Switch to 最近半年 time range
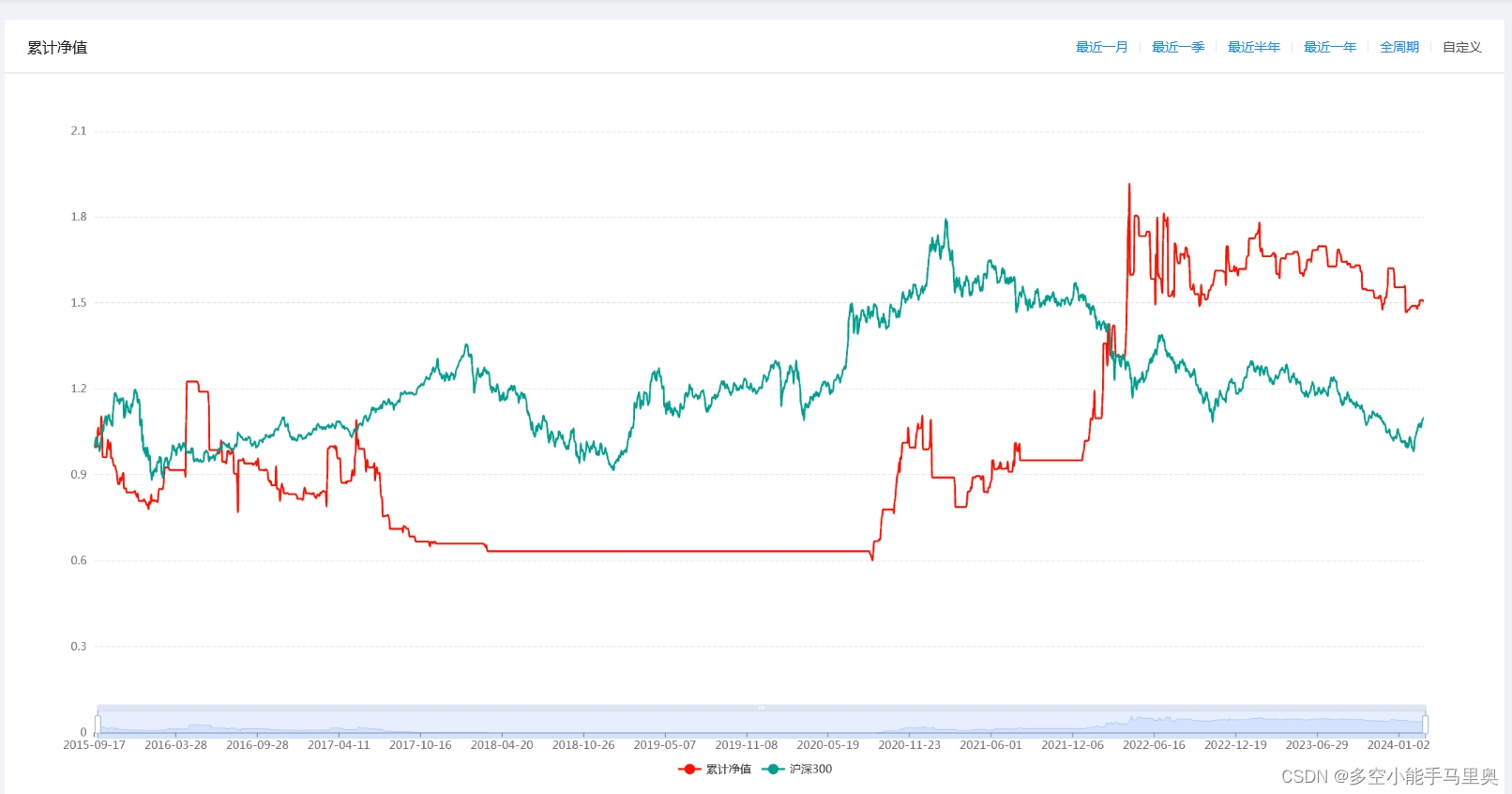This screenshot has height=794, width=1512. pos(1253,47)
